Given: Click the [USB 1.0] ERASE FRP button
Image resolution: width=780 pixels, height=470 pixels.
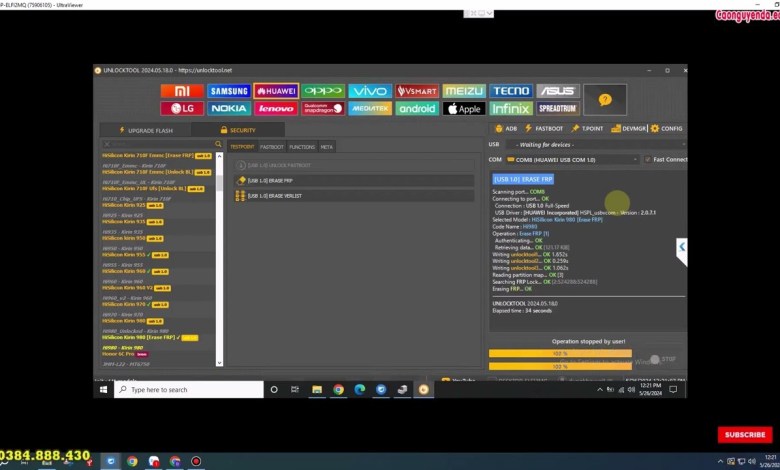Looking at the screenshot, I should coord(354,181).
